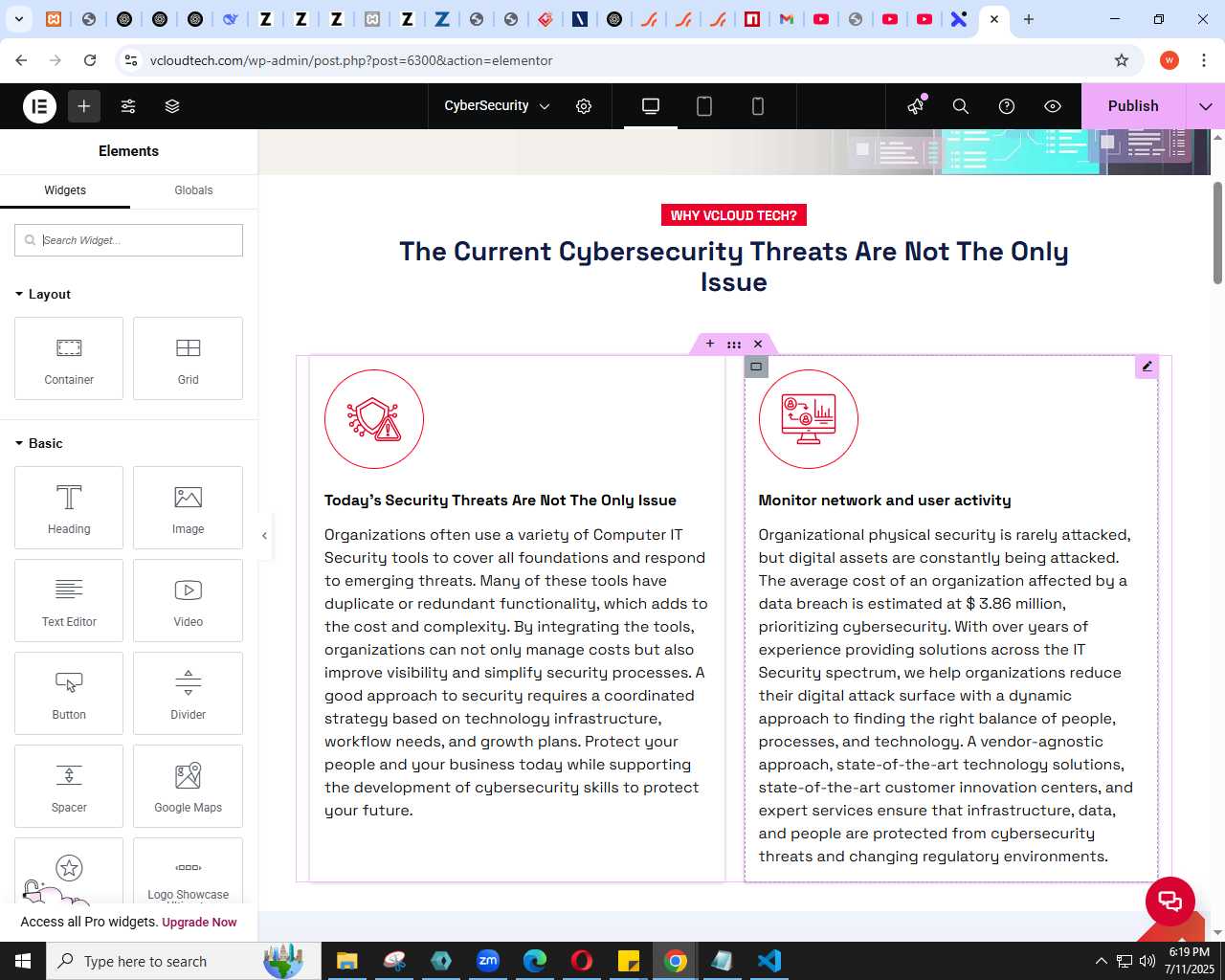Click the Publish button

(x=1133, y=106)
